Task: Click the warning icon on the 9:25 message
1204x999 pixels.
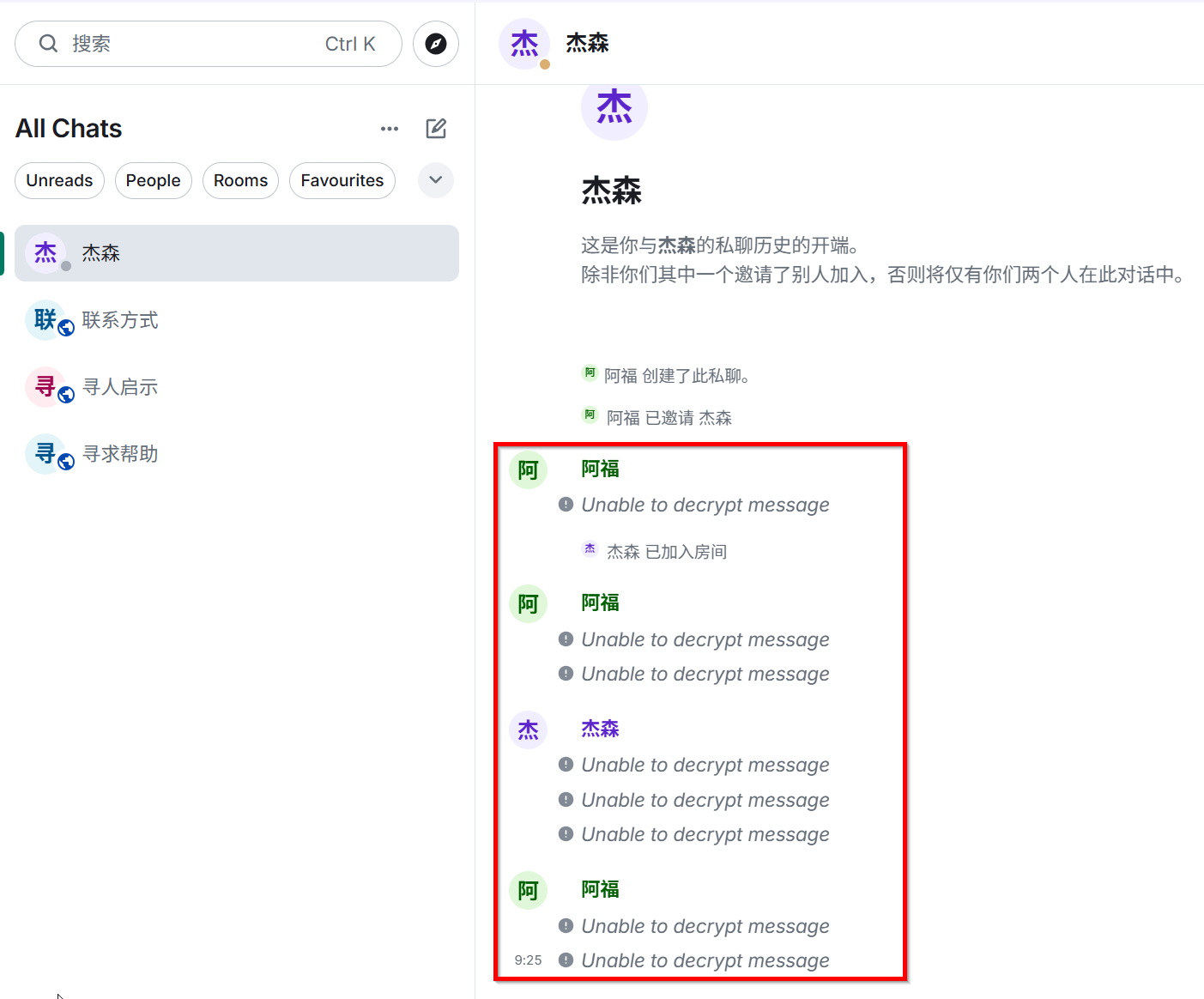Action: tap(566, 960)
